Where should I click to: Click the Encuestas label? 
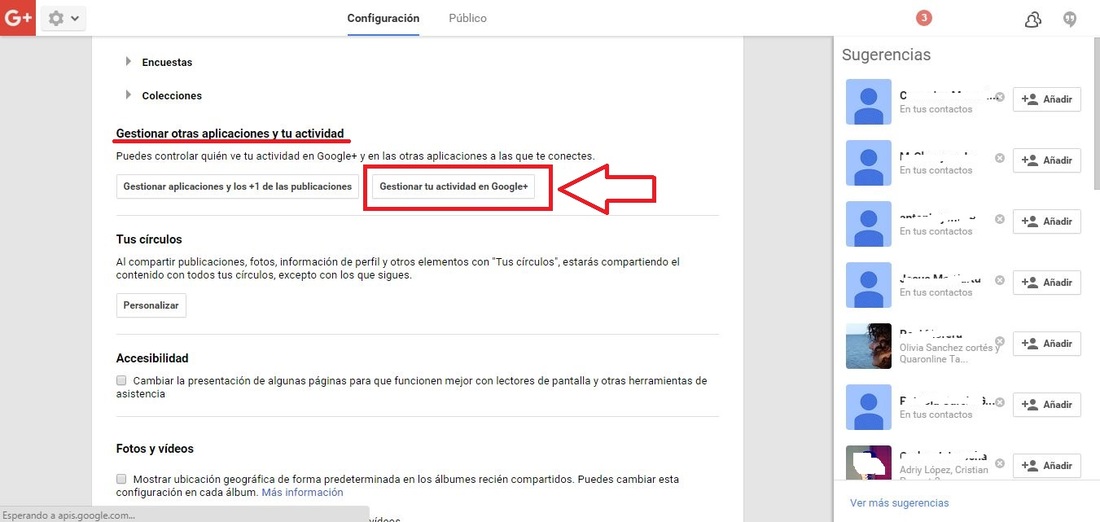(167, 62)
